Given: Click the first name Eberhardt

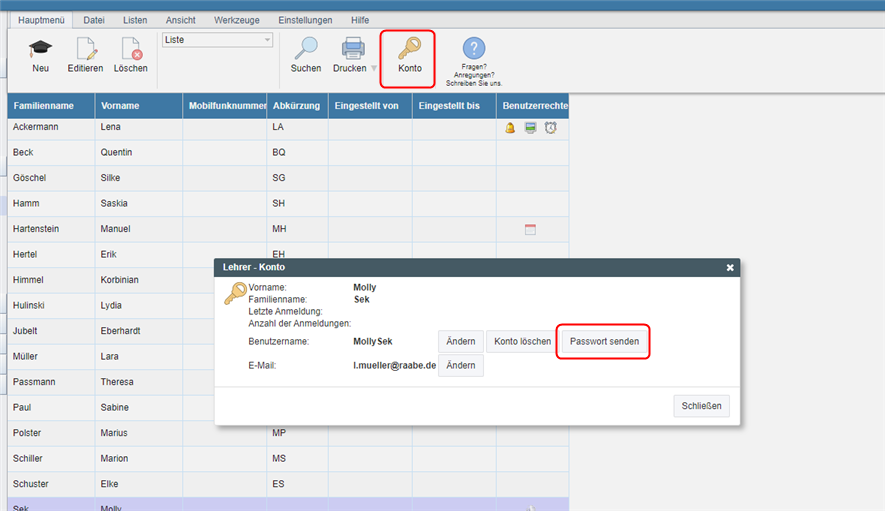Looking at the screenshot, I should click(x=120, y=331).
